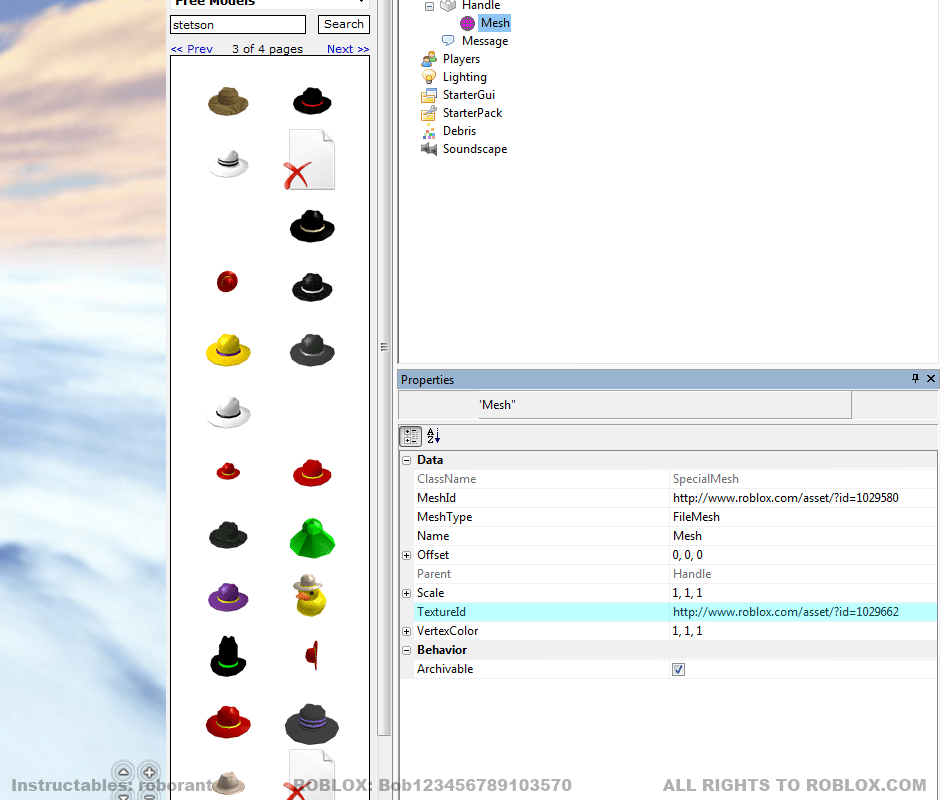This screenshot has height=800, width=940.
Task: Click the alphabetical sort icon in Properties
Action: pos(432,436)
